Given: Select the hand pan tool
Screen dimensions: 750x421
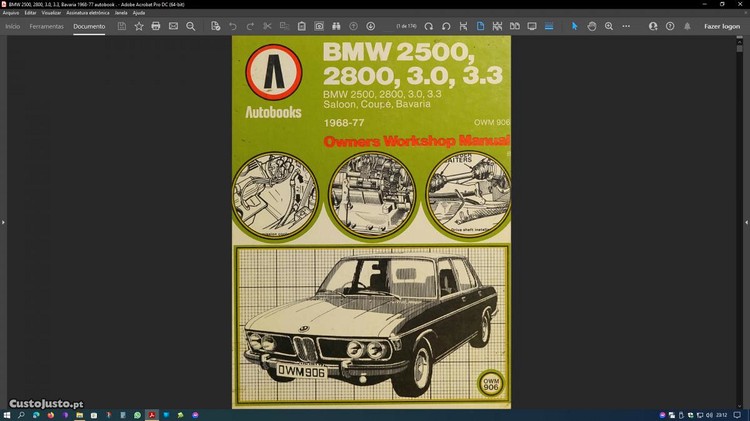Looking at the screenshot, I should (592, 26).
